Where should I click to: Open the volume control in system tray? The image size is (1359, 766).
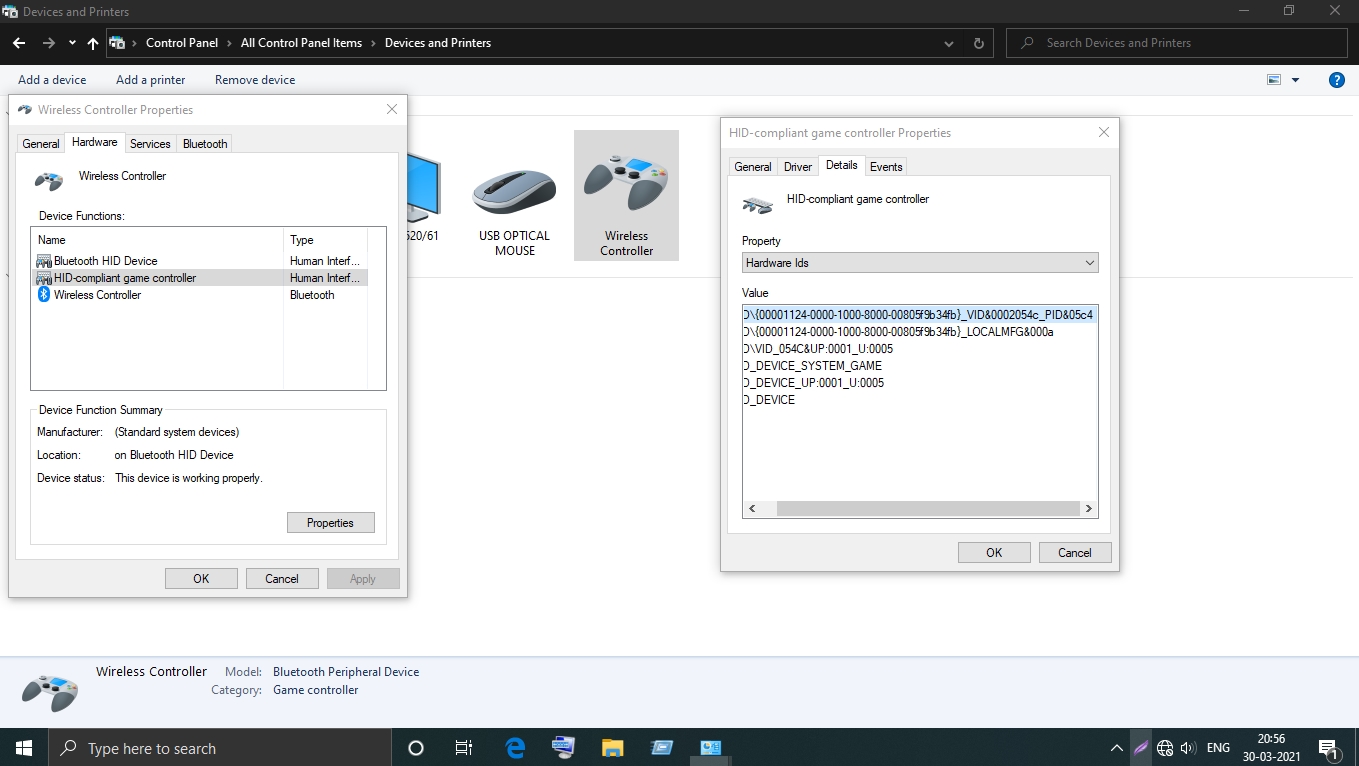[x=1187, y=747]
